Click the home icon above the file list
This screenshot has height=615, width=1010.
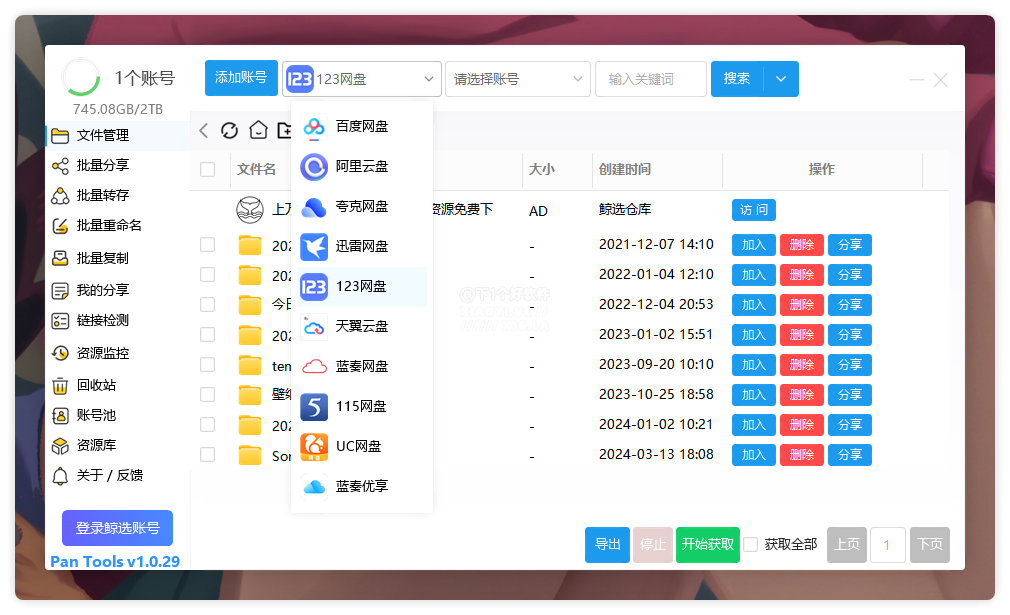[x=260, y=129]
